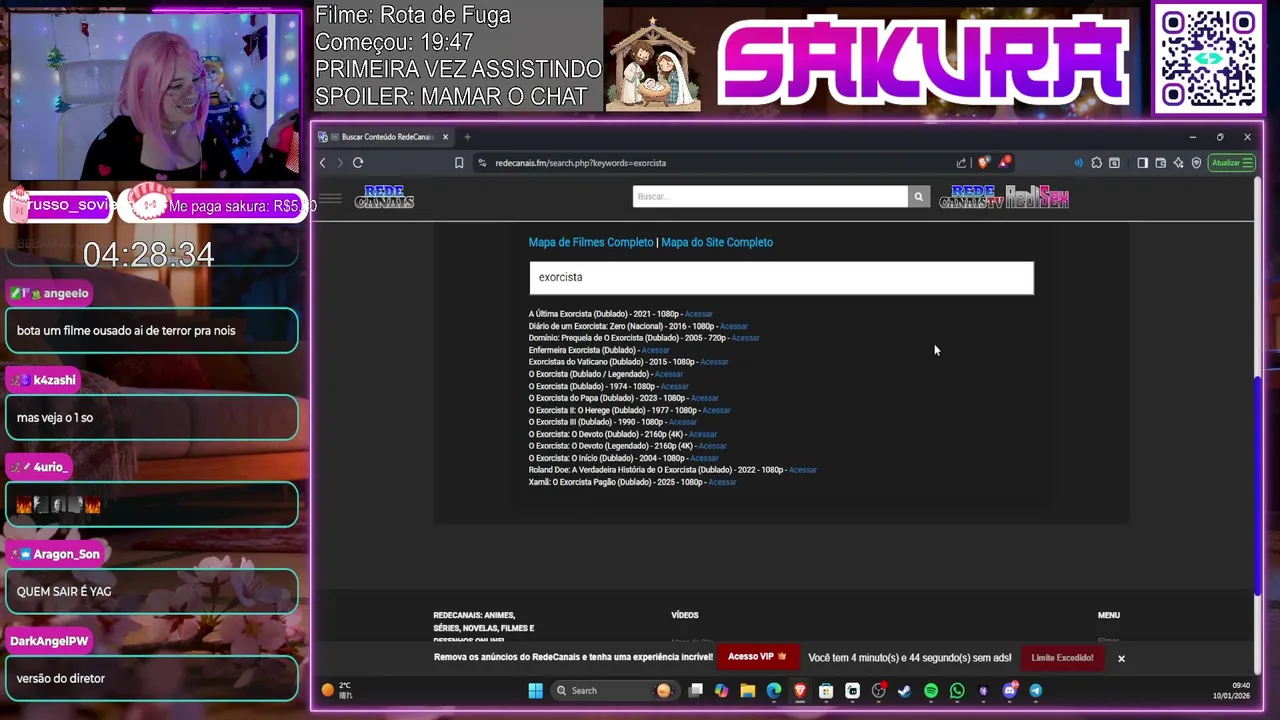The image size is (1280, 720).
Task: Open the Brave Rewards triangle icon
Action: [1005, 162]
